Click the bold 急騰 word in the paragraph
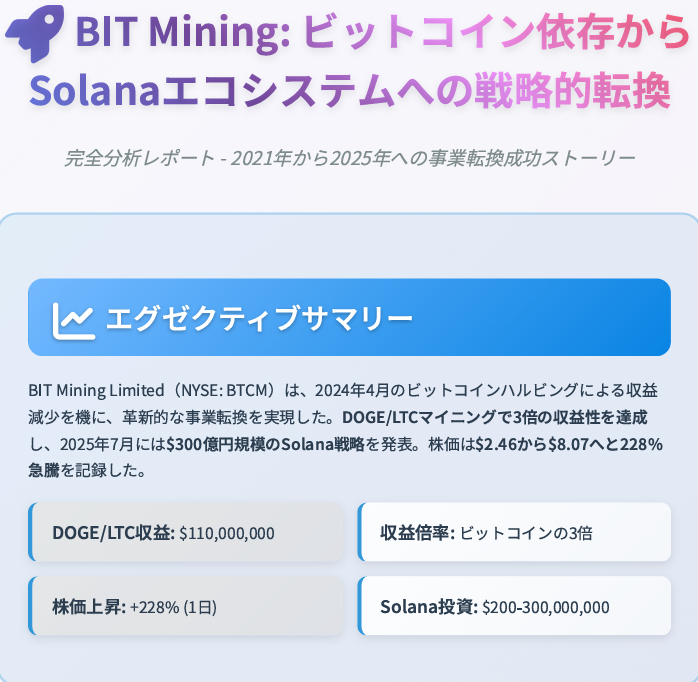Image resolution: width=698 pixels, height=682 pixels. point(44,470)
